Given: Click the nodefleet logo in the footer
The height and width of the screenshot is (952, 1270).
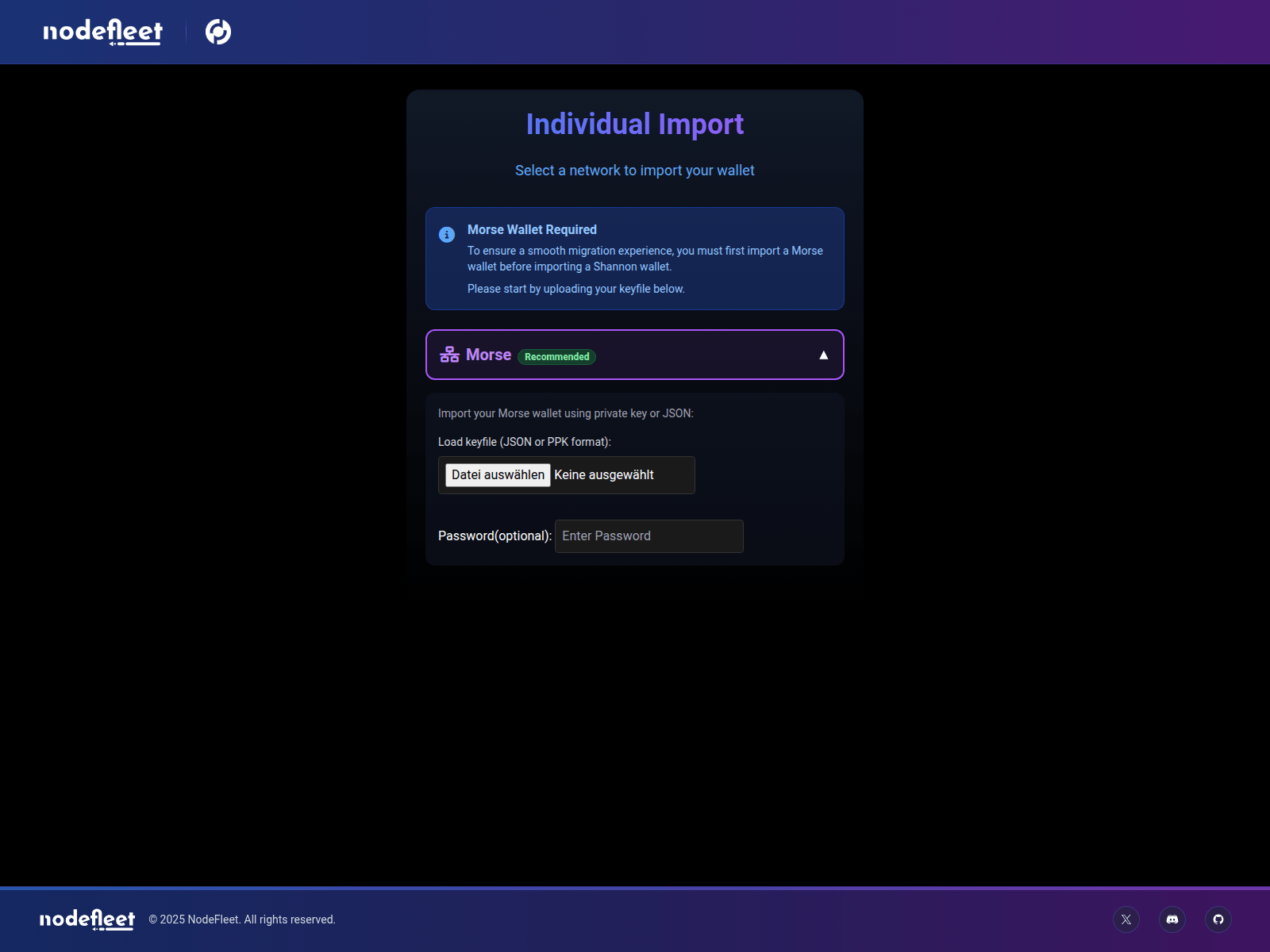Looking at the screenshot, I should (87, 919).
